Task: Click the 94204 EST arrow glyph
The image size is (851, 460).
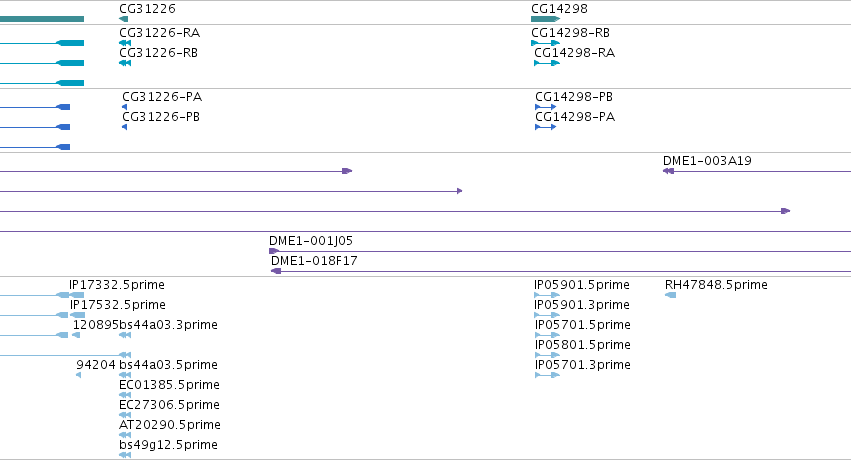Action: pos(79,375)
